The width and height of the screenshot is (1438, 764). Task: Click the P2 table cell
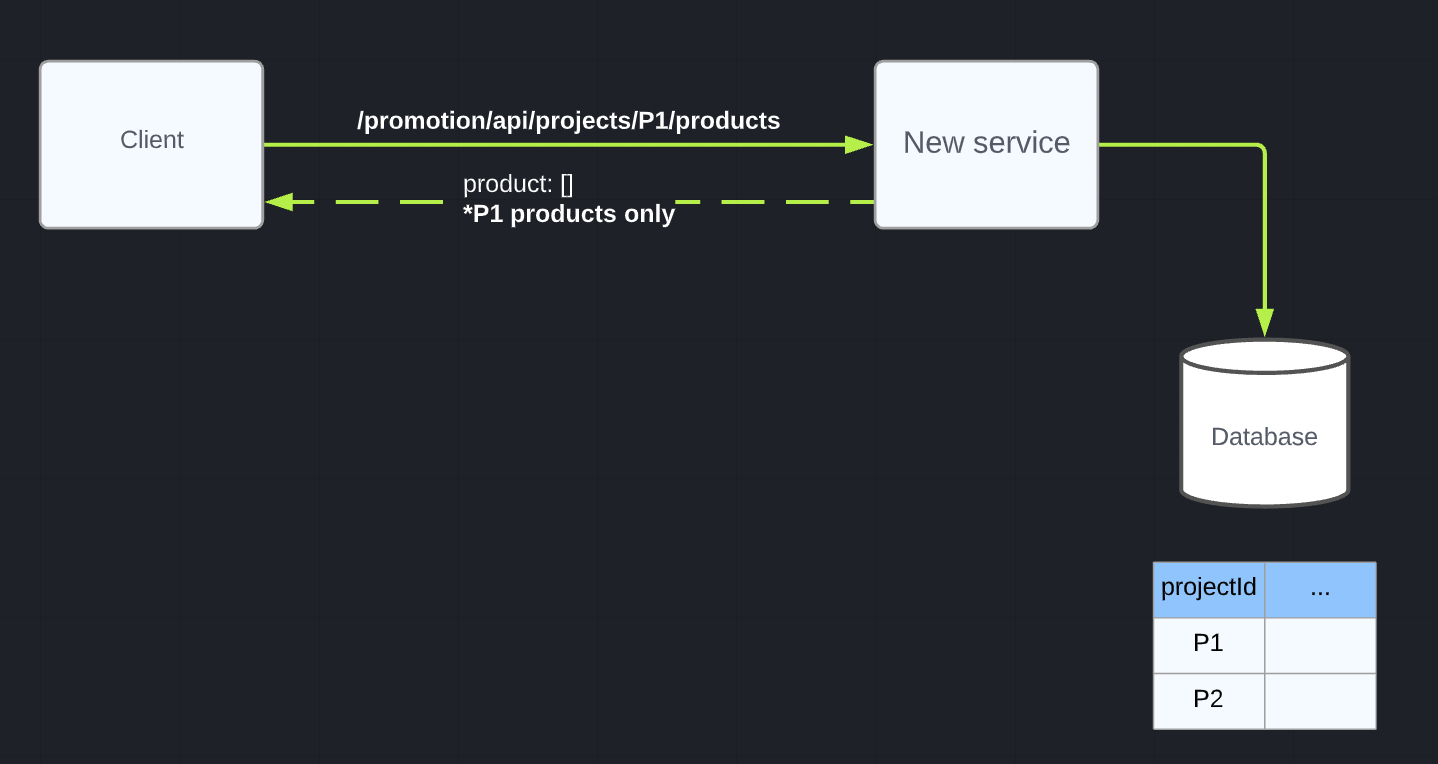[x=1208, y=699]
